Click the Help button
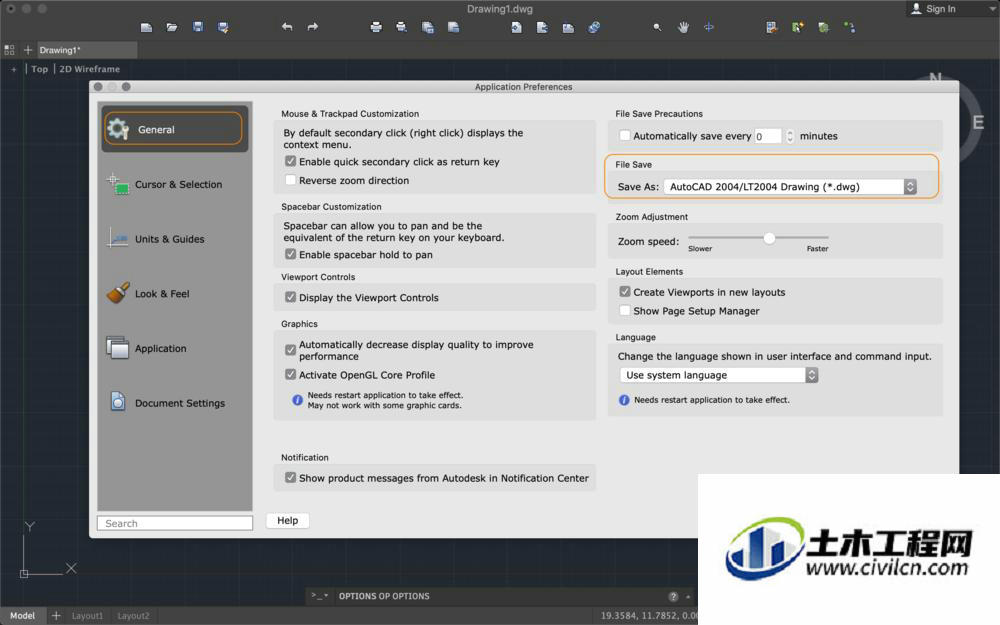This screenshot has width=1000, height=625. pyautogui.click(x=288, y=520)
